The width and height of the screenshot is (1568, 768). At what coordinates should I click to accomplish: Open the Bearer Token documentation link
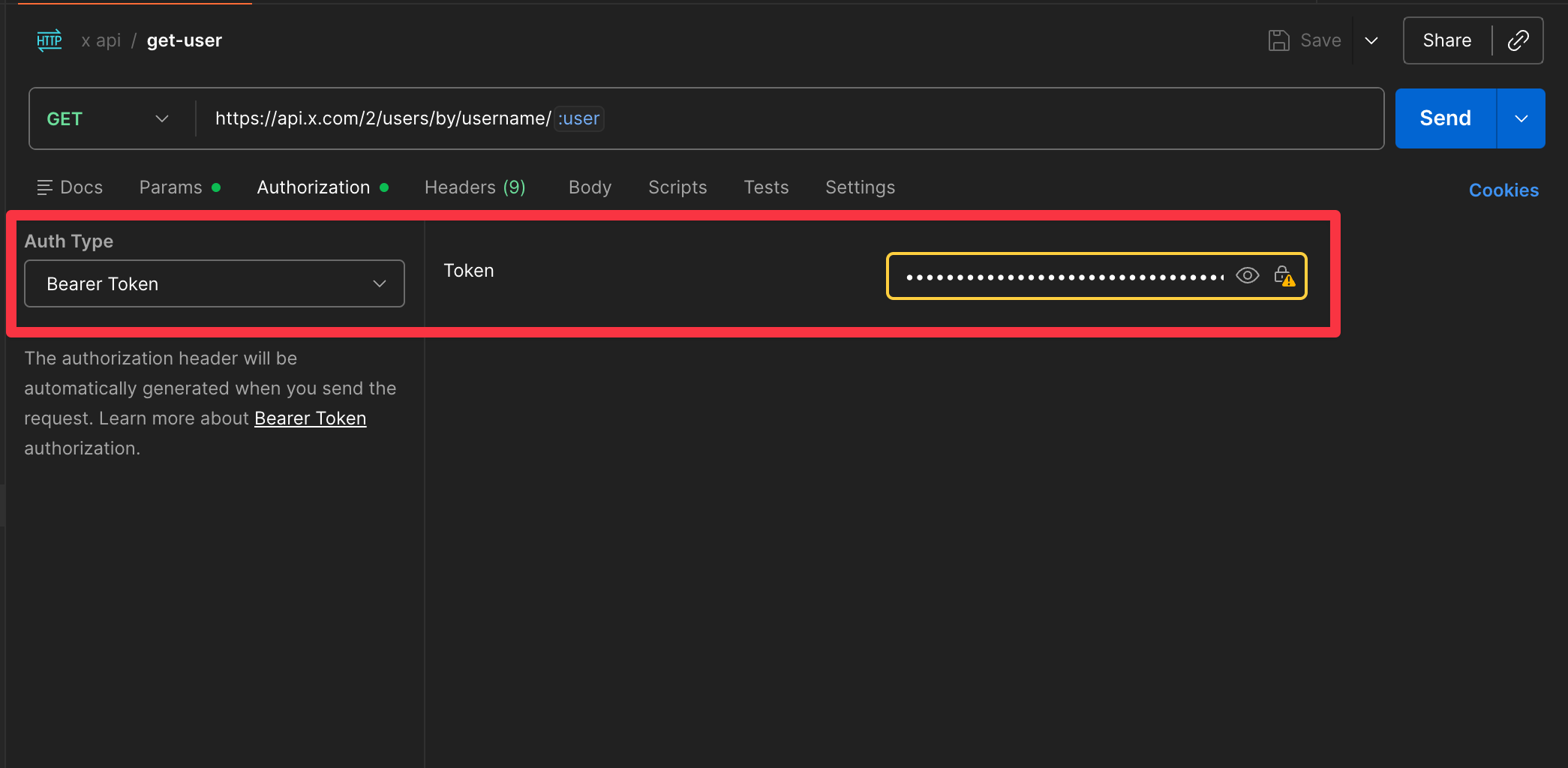[310, 418]
